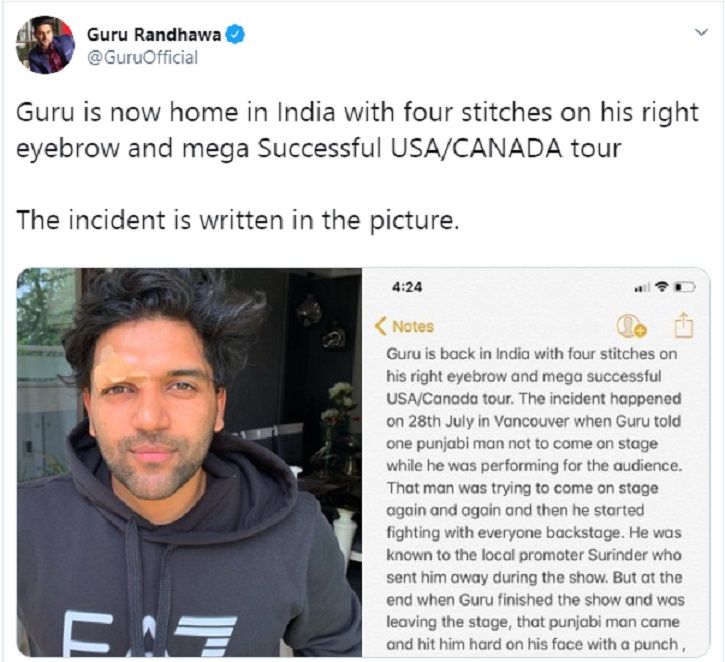Open the selfie photo with bandage
The image size is (725, 662).
[189, 462]
